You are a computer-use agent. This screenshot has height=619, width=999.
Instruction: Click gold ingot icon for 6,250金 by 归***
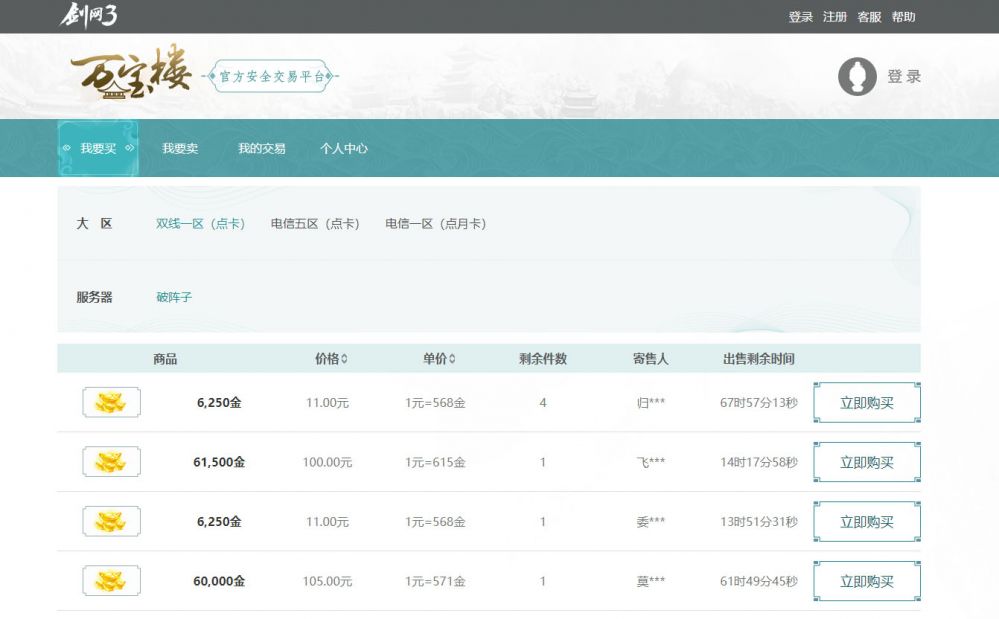pyautogui.click(x=111, y=402)
